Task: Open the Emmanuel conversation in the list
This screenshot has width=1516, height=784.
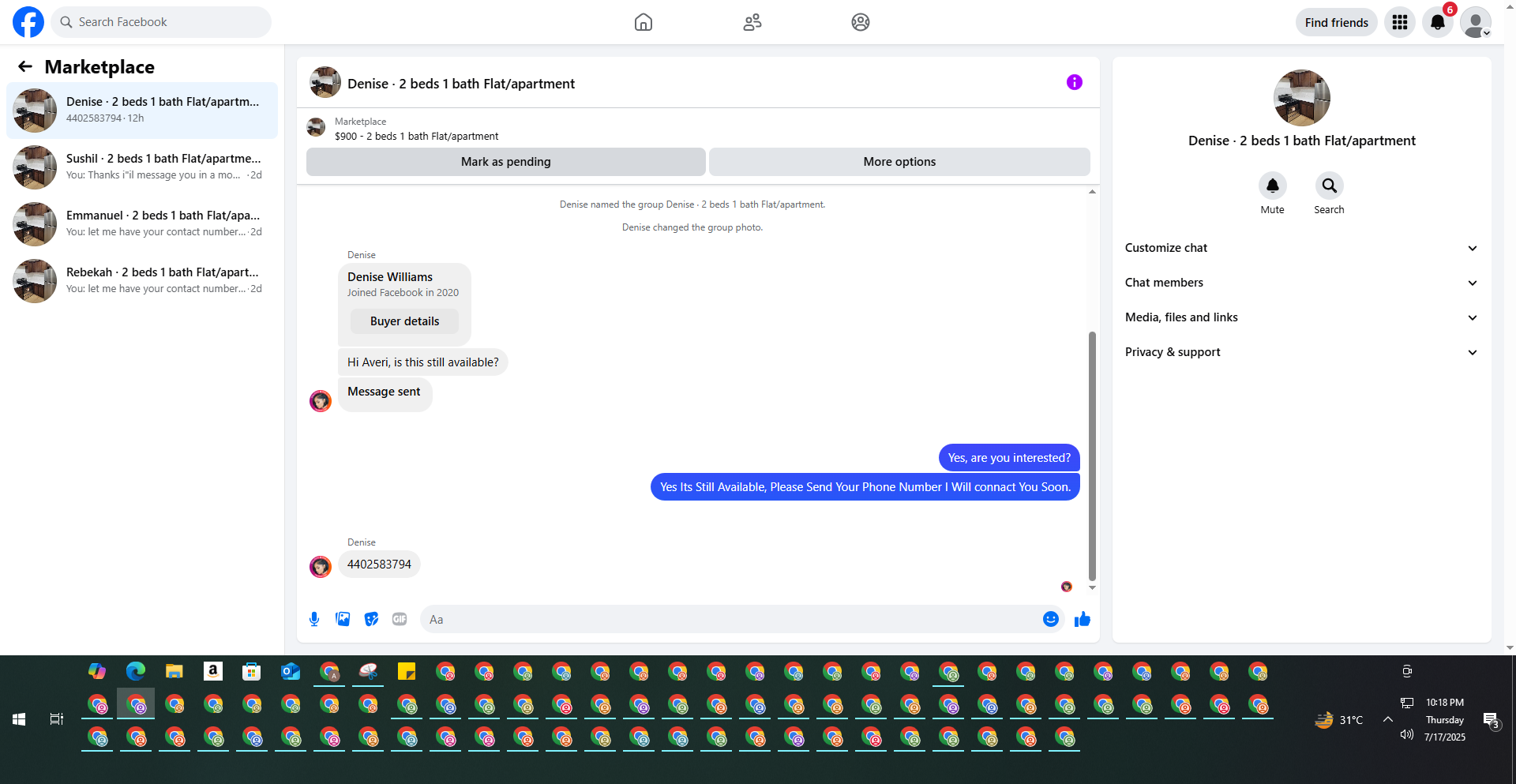Action: pyautogui.click(x=142, y=224)
